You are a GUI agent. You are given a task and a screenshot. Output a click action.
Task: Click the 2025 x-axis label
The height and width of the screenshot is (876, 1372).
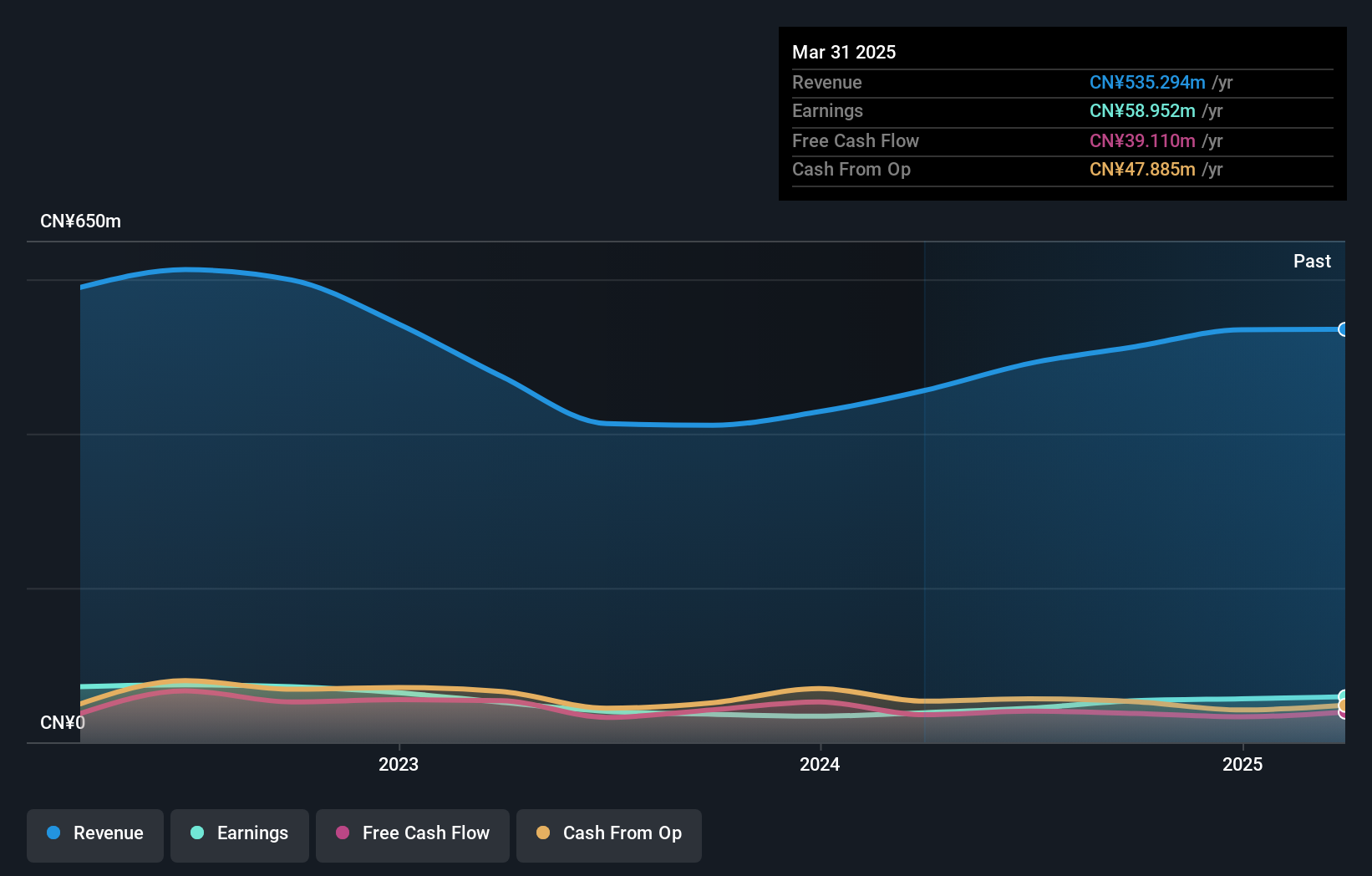(x=1242, y=764)
